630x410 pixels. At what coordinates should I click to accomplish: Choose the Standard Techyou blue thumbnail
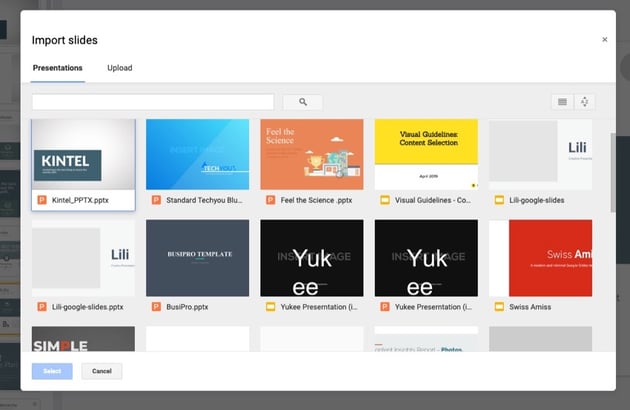[197, 155]
